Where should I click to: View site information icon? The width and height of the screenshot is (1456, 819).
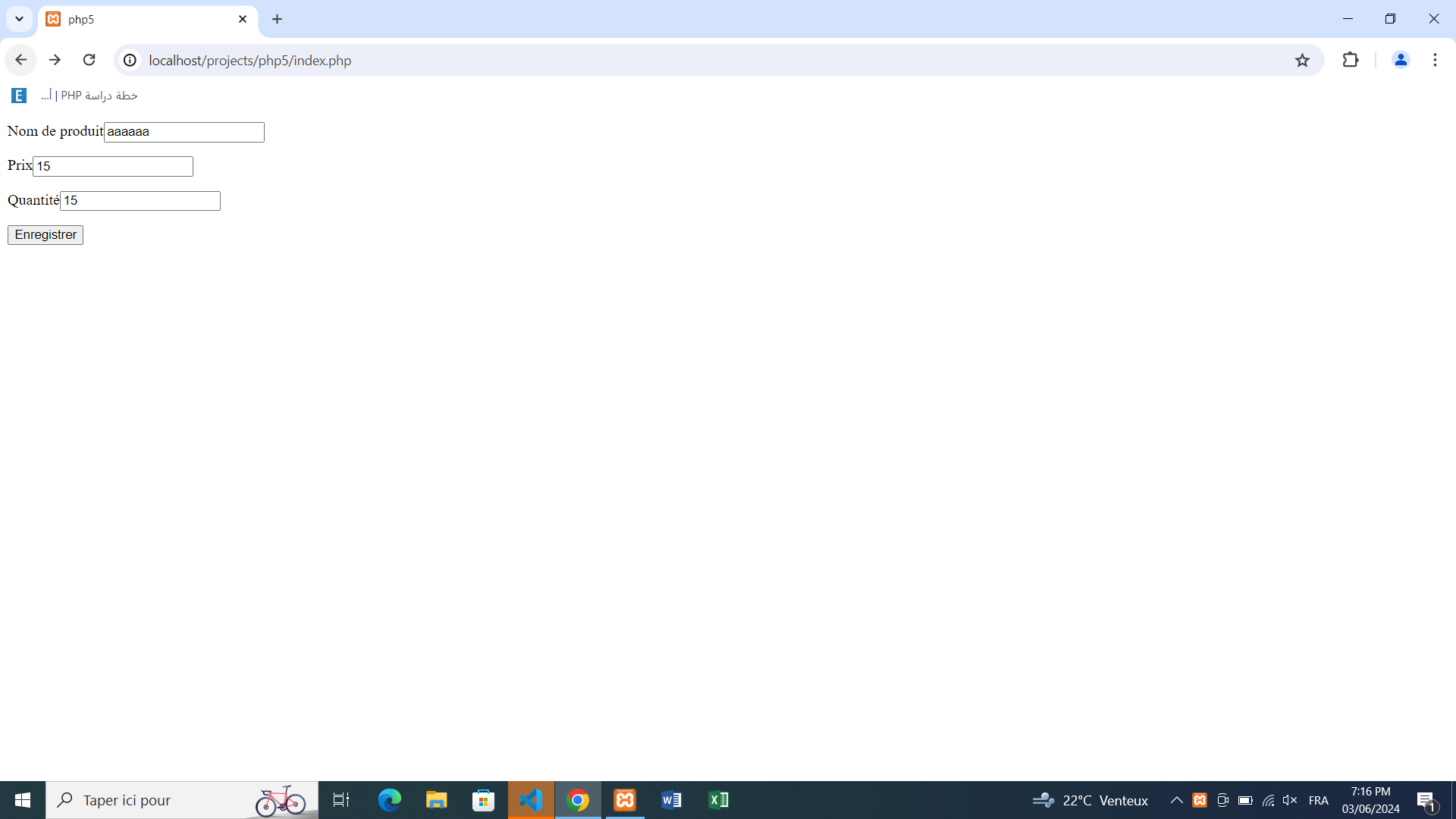pyautogui.click(x=130, y=60)
